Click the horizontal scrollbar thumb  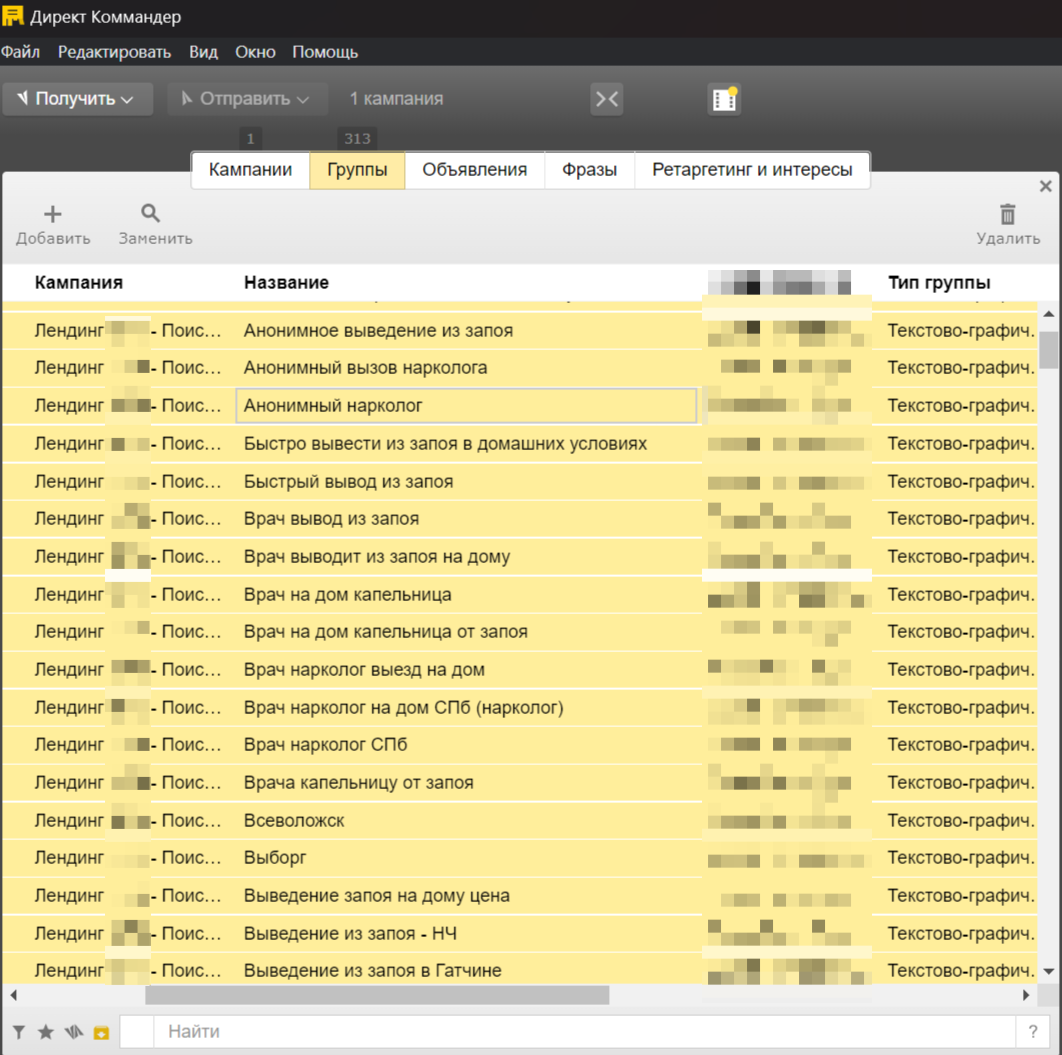[377, 995]
